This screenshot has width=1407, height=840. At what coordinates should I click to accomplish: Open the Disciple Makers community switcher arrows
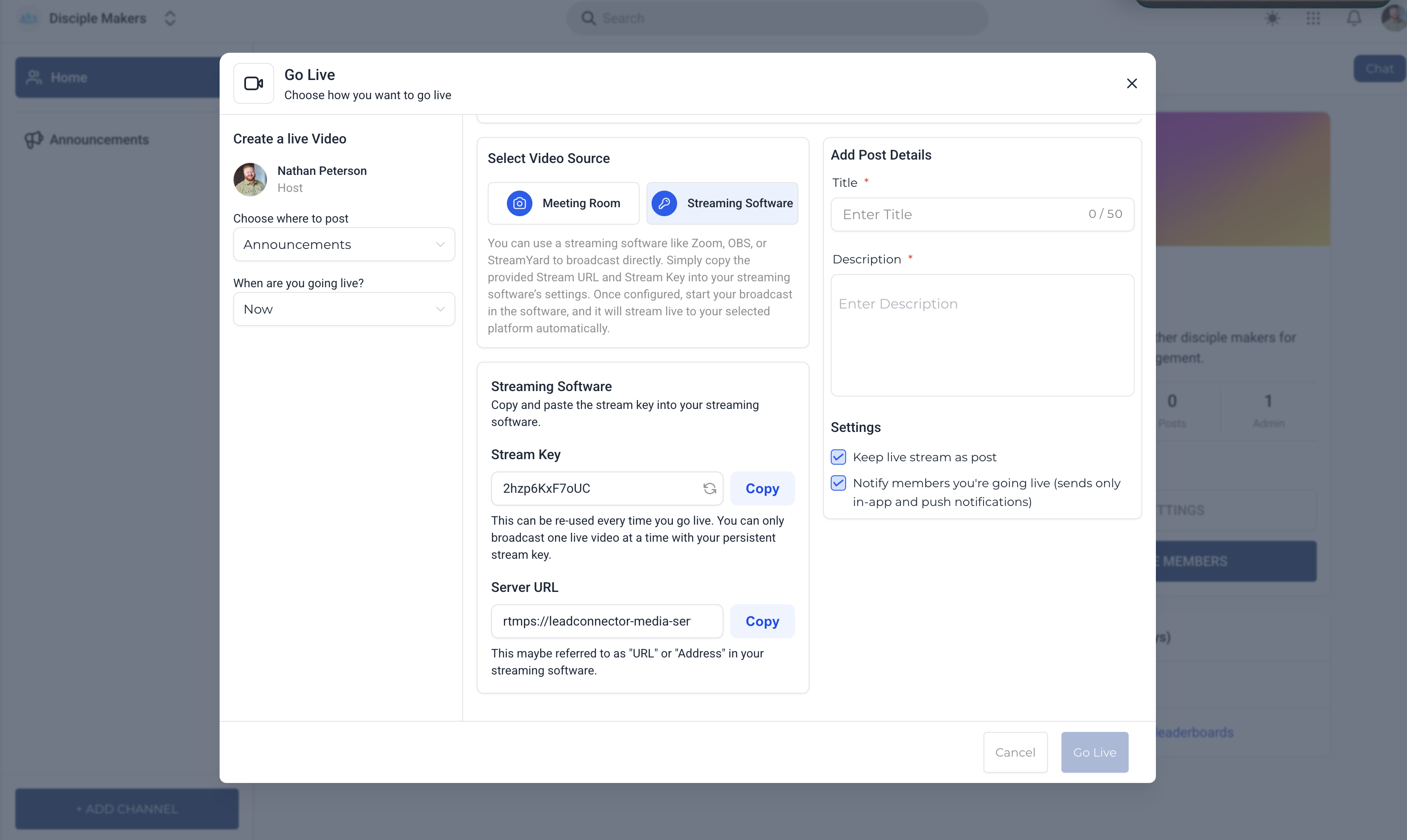pos(170,18)
